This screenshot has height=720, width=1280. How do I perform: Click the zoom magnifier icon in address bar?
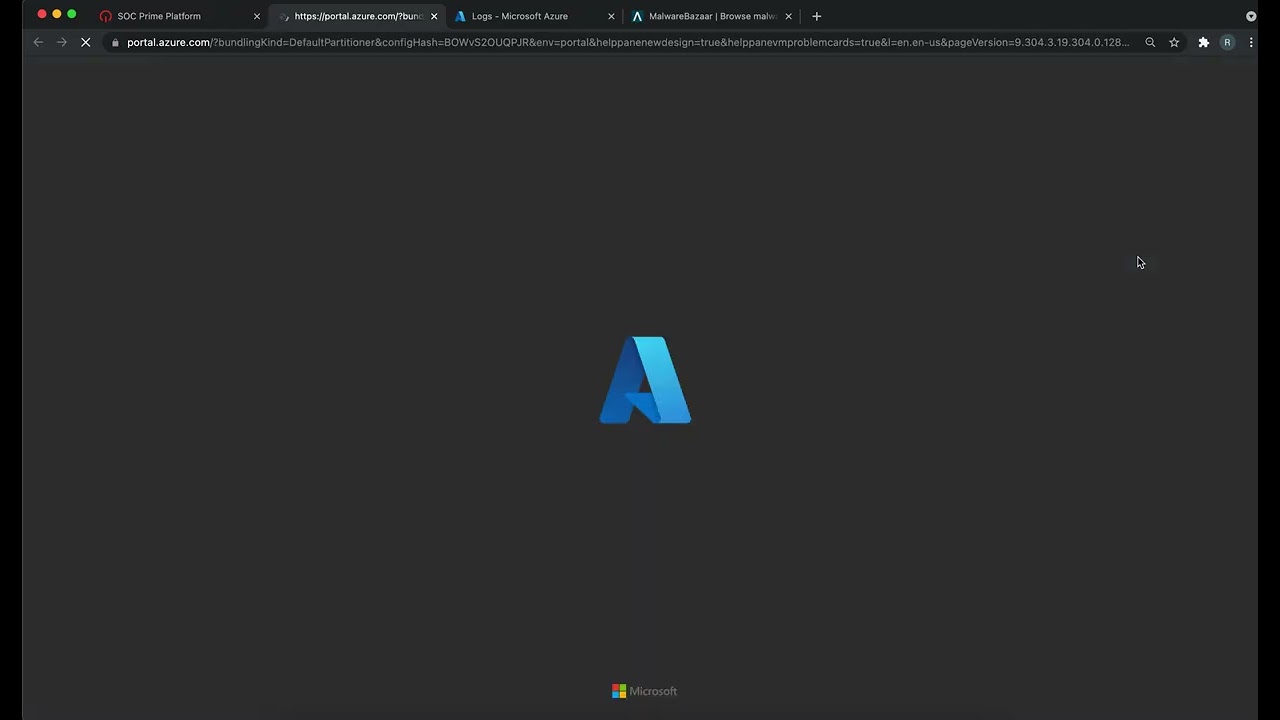point(1150,42)
